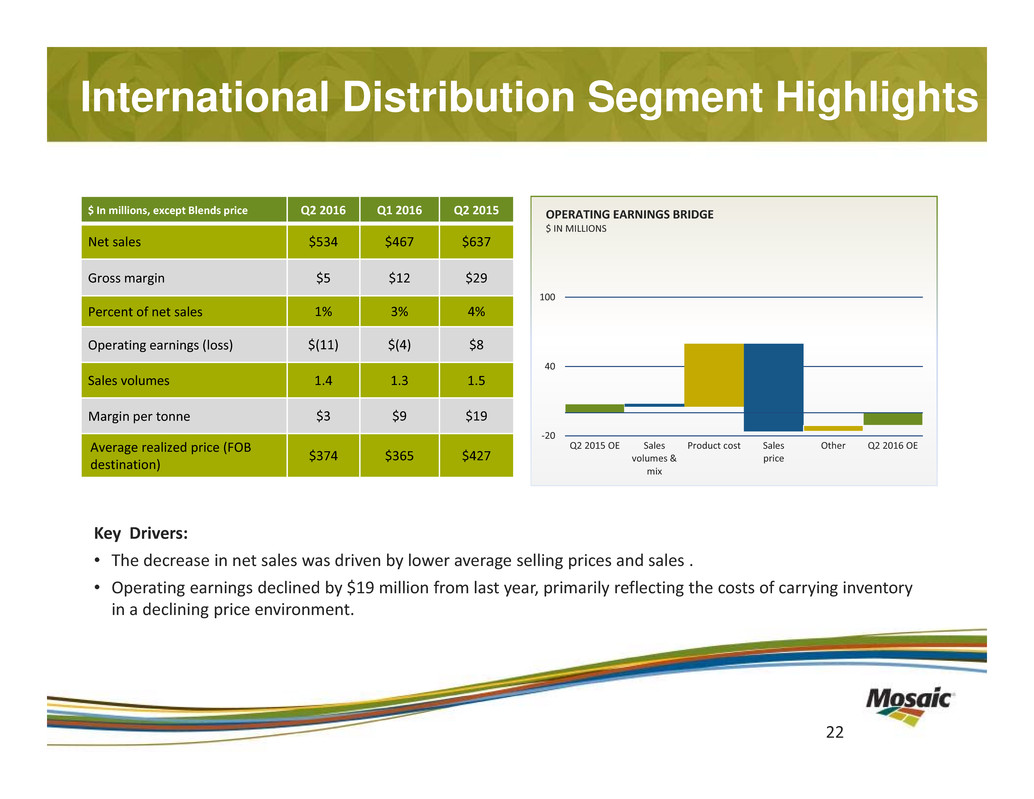The height and width of the screenshot is (799, 1034).
Task: Click the bullet about operating earnings decline
Action: tap(510, 598)
